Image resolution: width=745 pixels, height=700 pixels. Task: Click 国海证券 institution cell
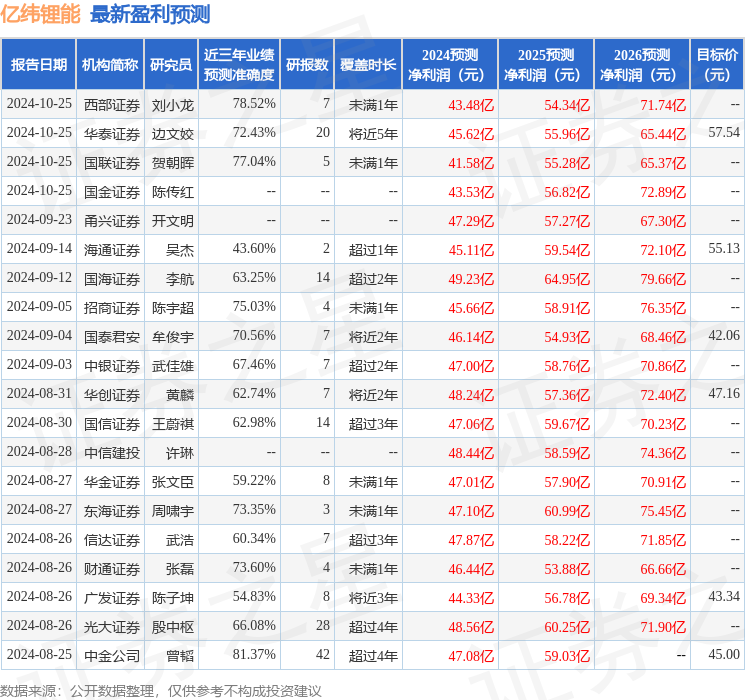[x=112, y=279]
